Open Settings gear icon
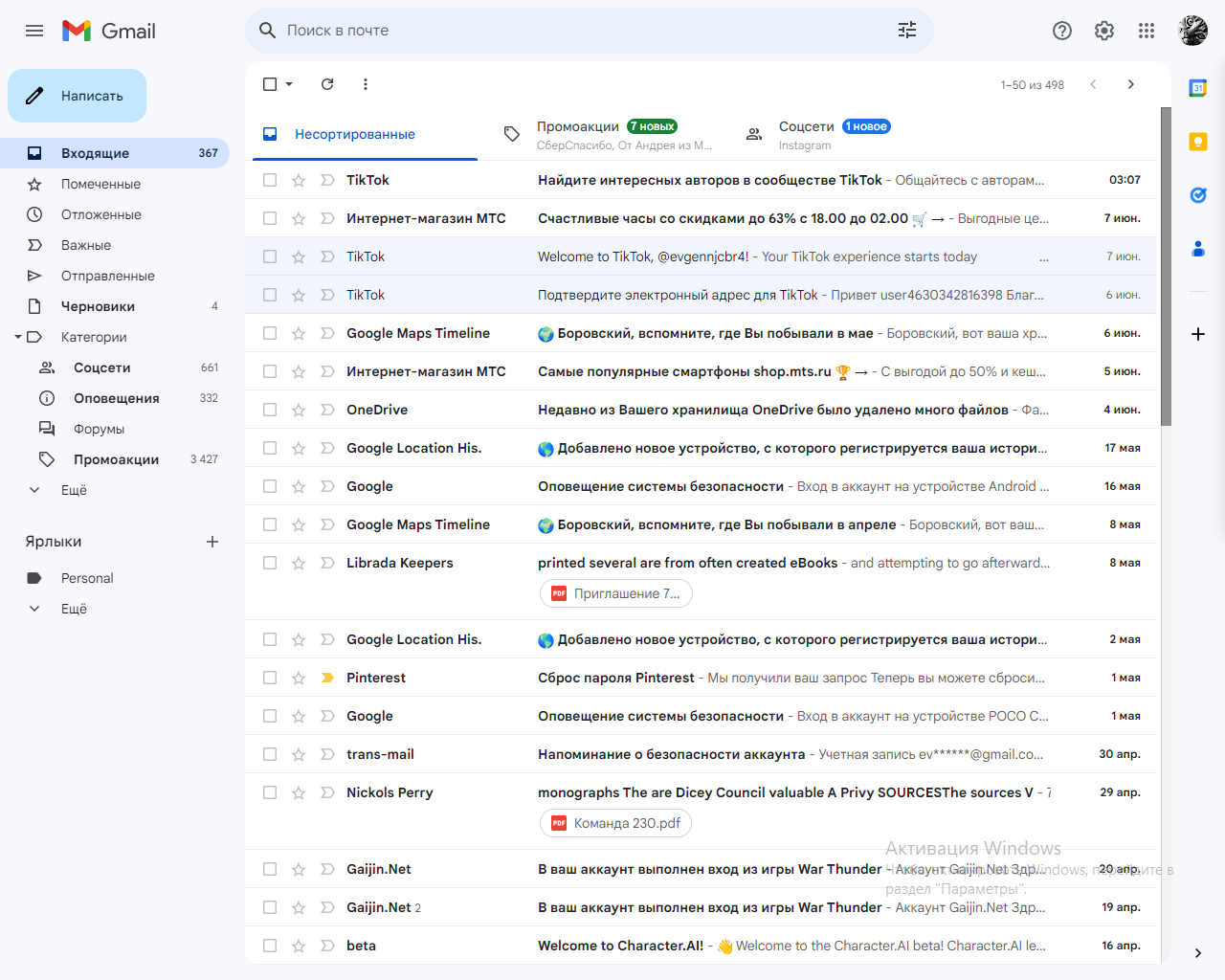 (1104, 31)
